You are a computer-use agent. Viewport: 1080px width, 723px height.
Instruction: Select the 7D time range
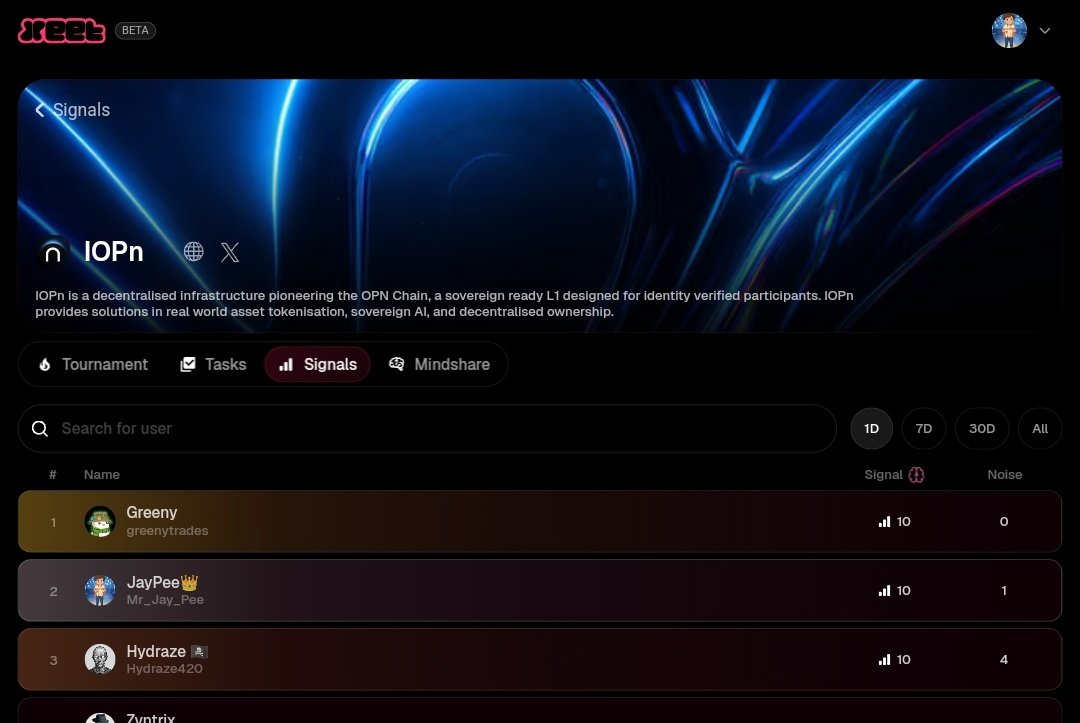click(924, 428)
